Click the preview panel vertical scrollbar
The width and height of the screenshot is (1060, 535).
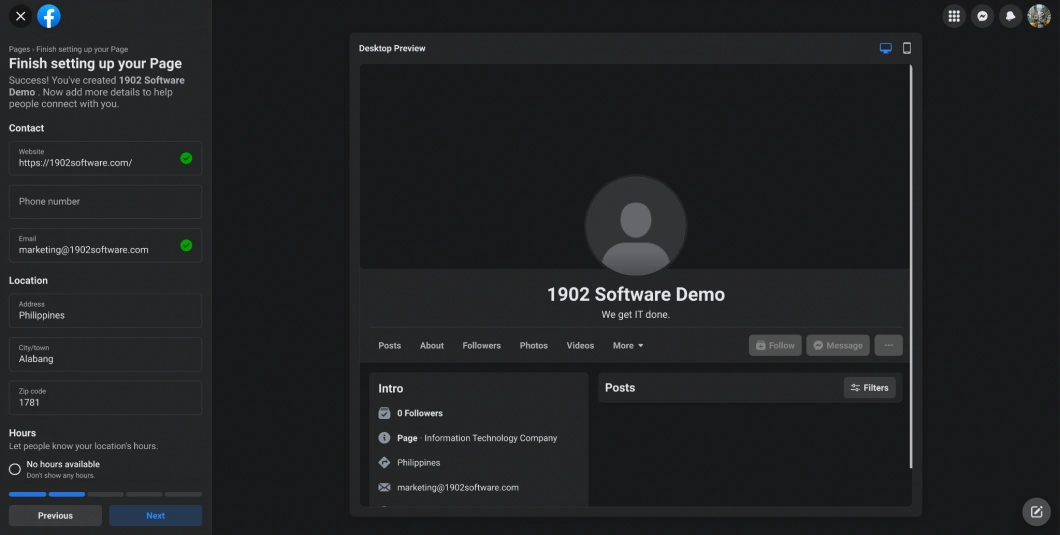pos(911,266)
